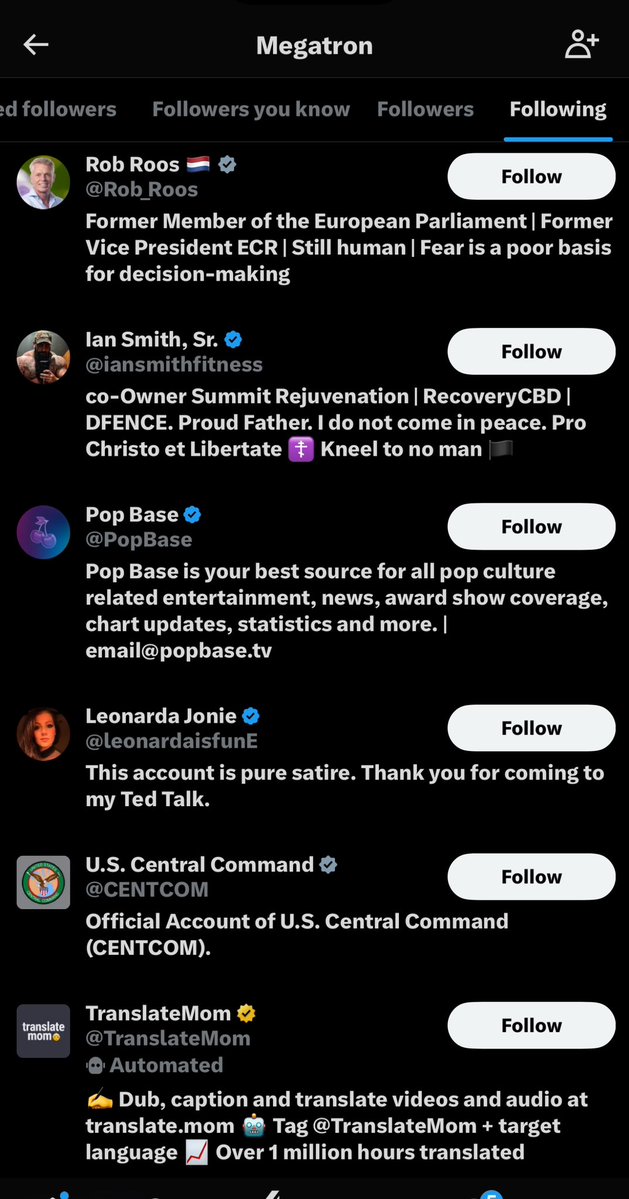The width and height of the screenshot is (629, 1199).
Task: Follow Leonarda Jonie
Action: tap(531, 729)
